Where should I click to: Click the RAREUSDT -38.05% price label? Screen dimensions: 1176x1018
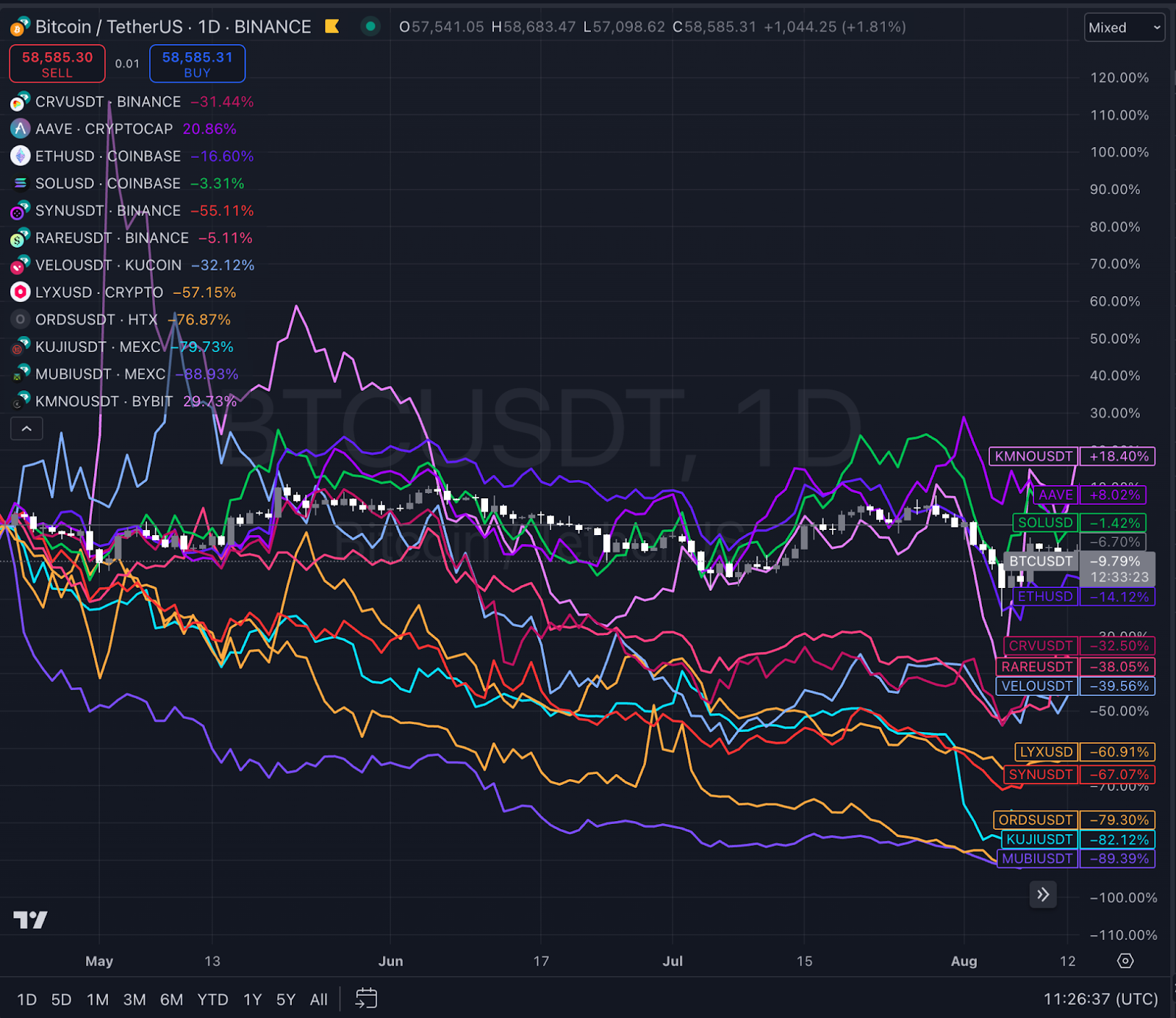click(x=1075, y=667)
